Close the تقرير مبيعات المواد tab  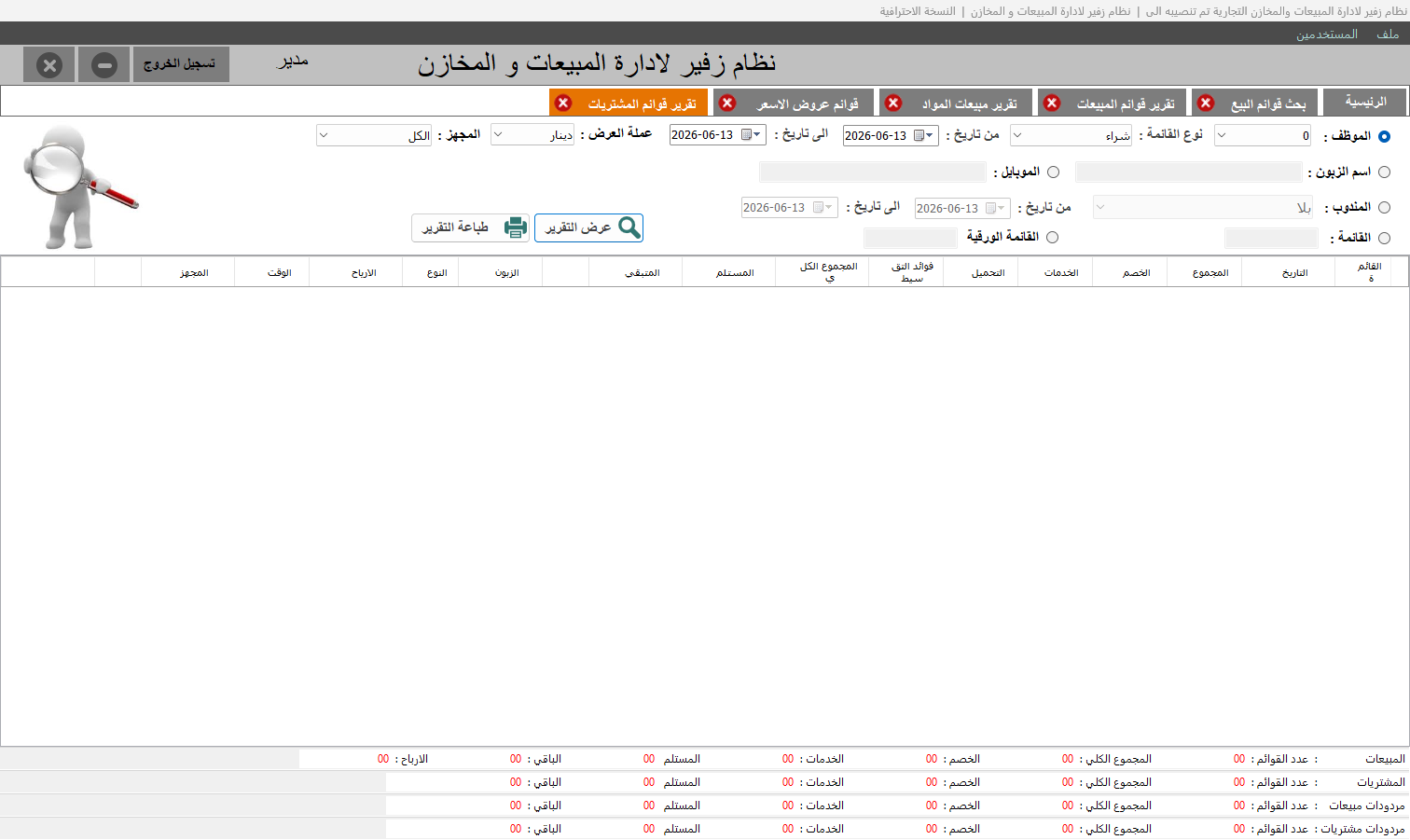point(893,103)
